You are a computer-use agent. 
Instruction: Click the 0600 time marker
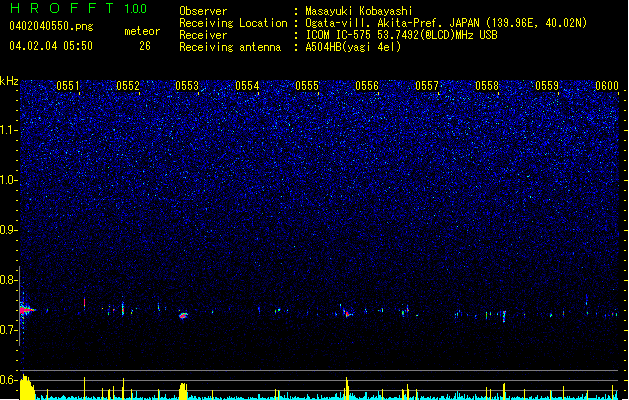[x=607, y=86]
